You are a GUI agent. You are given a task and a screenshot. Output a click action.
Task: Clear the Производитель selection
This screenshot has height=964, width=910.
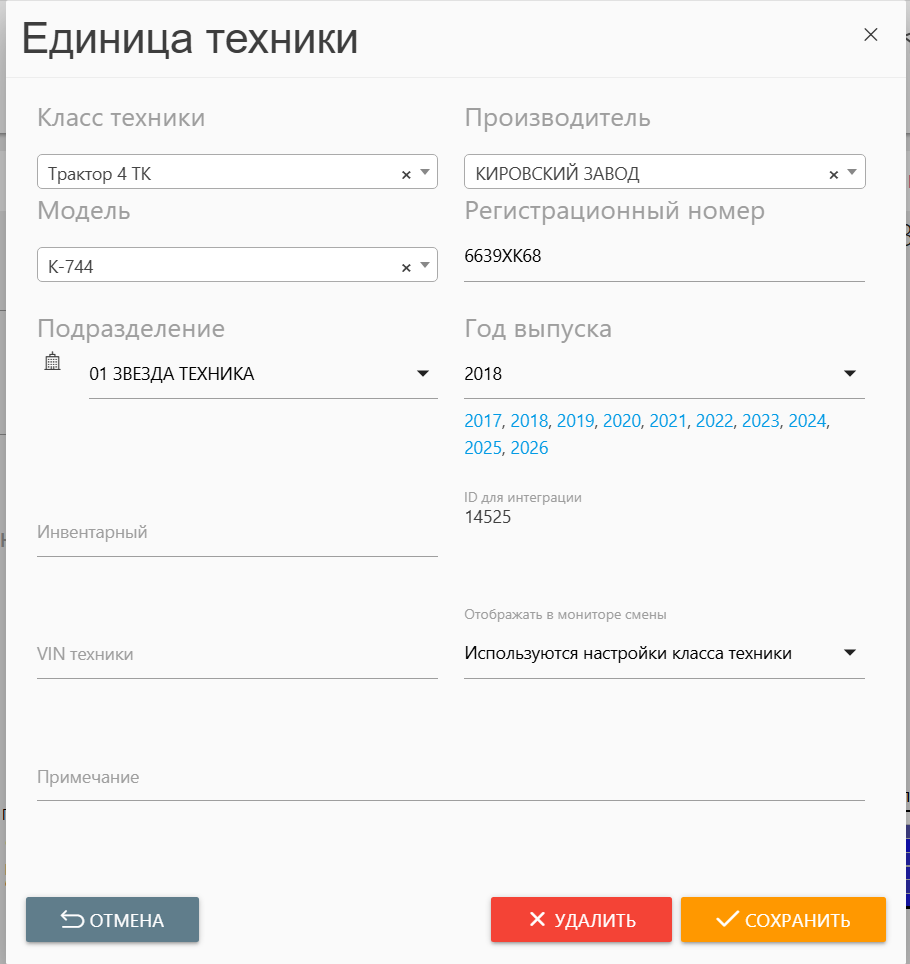833,174
